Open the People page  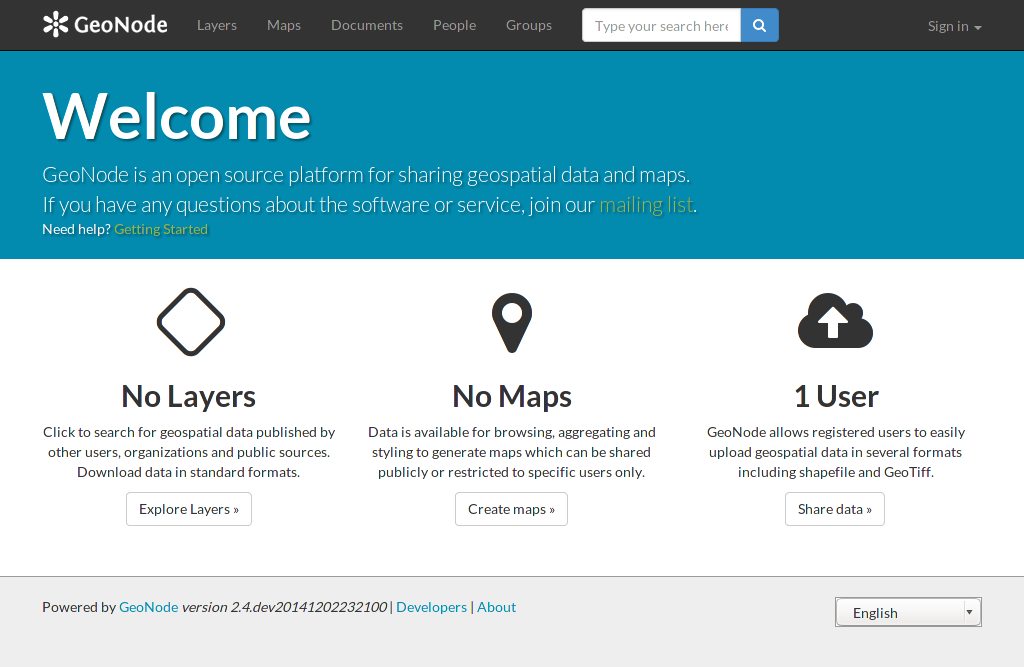455,25
